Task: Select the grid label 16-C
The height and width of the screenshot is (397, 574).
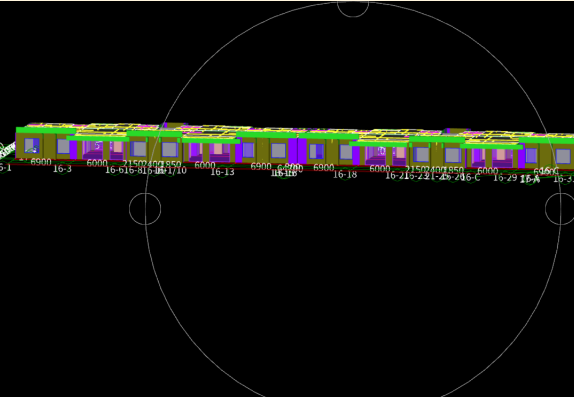Action: pyautogui.click(x=470, y=178)
